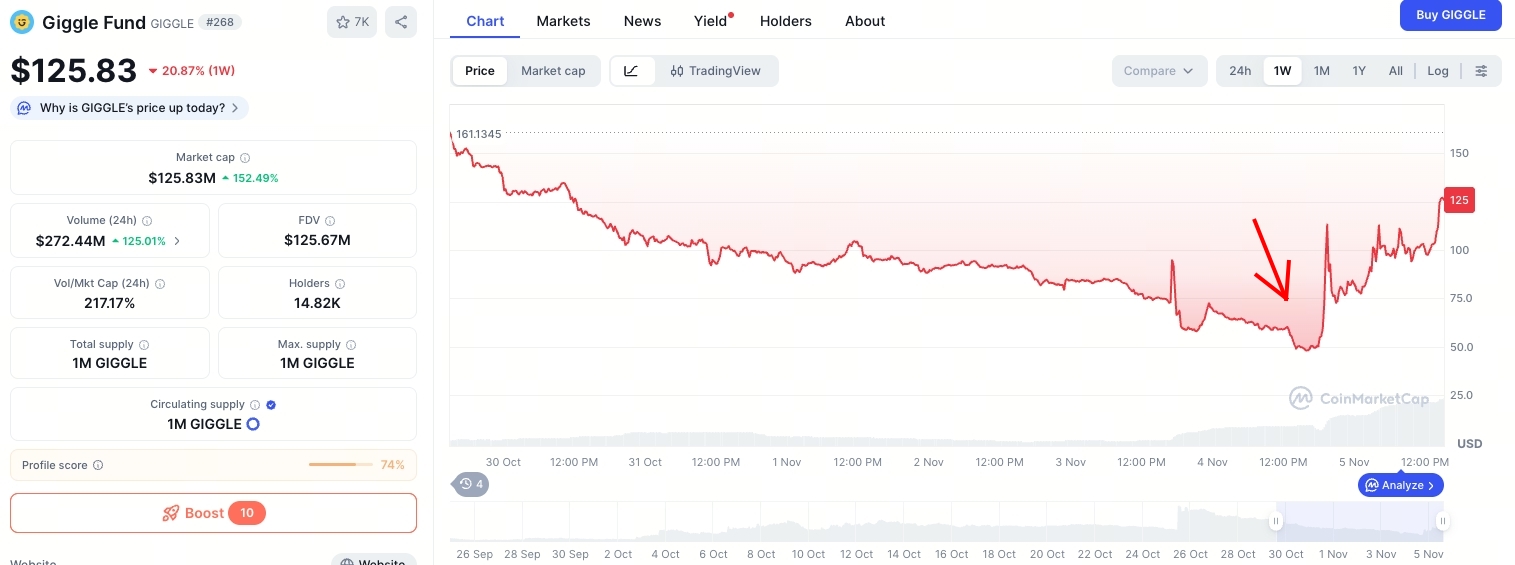Select the 1M time range
Viewport: 1515px width, 565px height.
point(1321,71)
